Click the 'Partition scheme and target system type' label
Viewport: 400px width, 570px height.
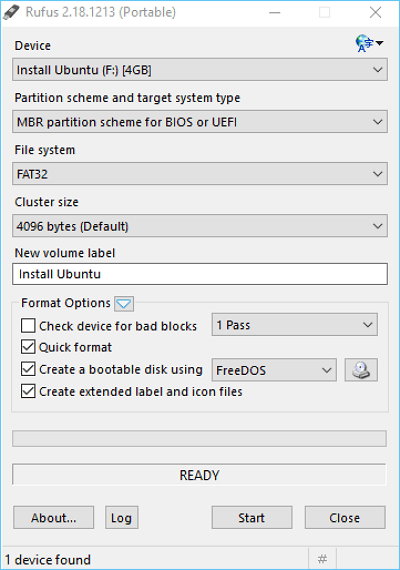(127, 98)
